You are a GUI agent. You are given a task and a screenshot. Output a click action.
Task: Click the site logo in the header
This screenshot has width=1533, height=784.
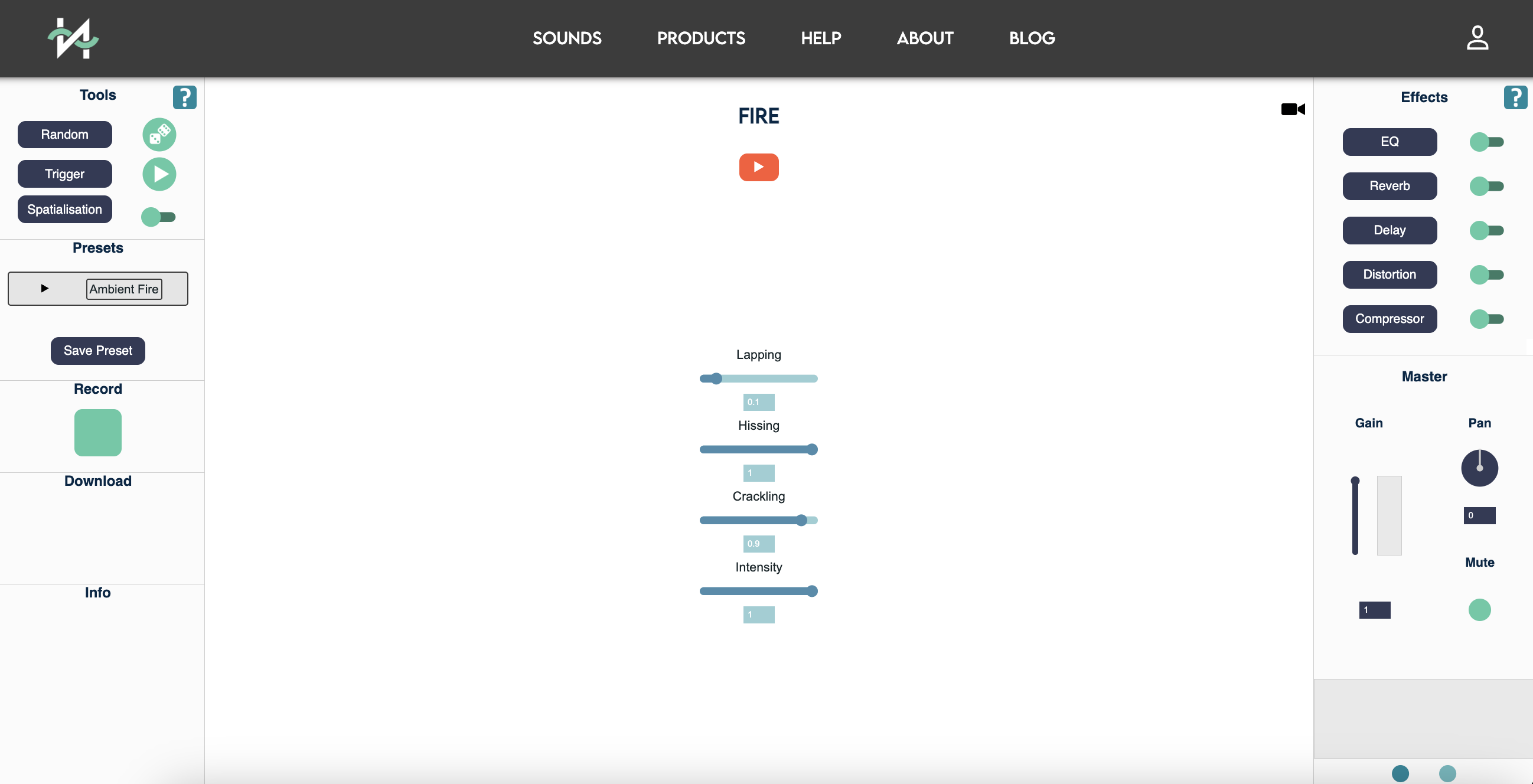(73, 38)
